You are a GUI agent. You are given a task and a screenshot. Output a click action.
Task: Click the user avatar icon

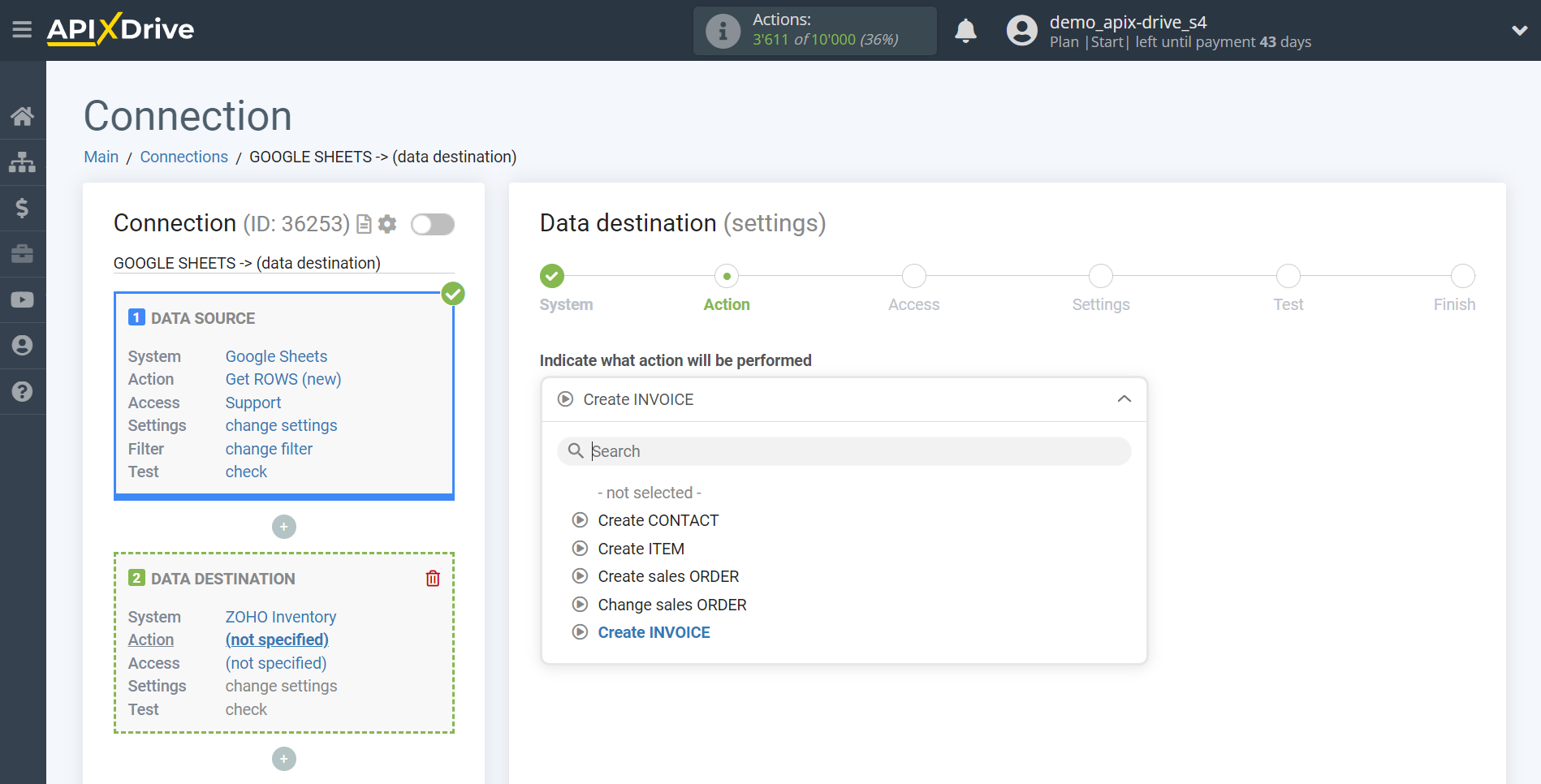(x=1022, y=31)
